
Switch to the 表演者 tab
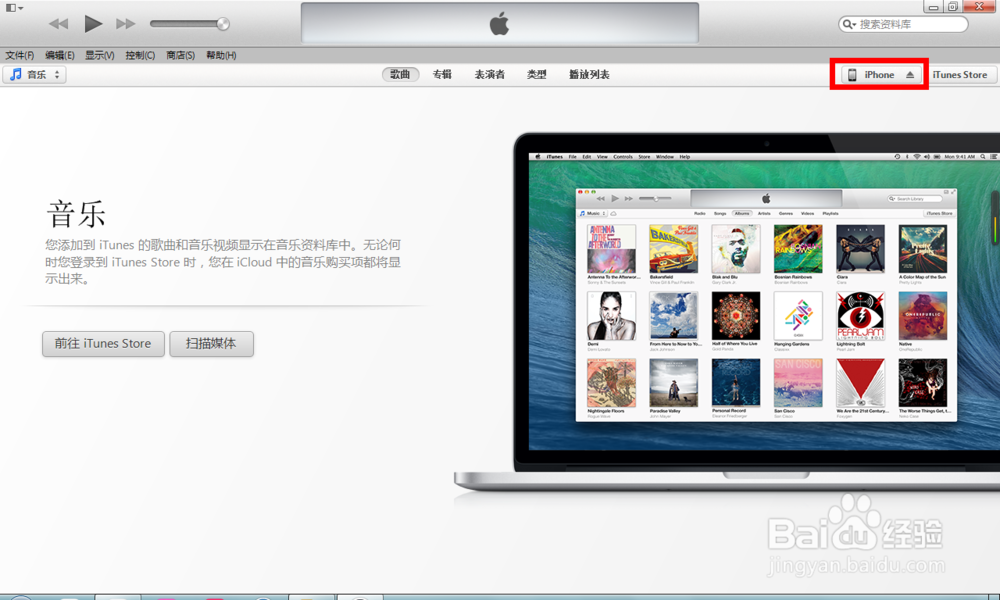pyautogui.click(x=490, y=75)
